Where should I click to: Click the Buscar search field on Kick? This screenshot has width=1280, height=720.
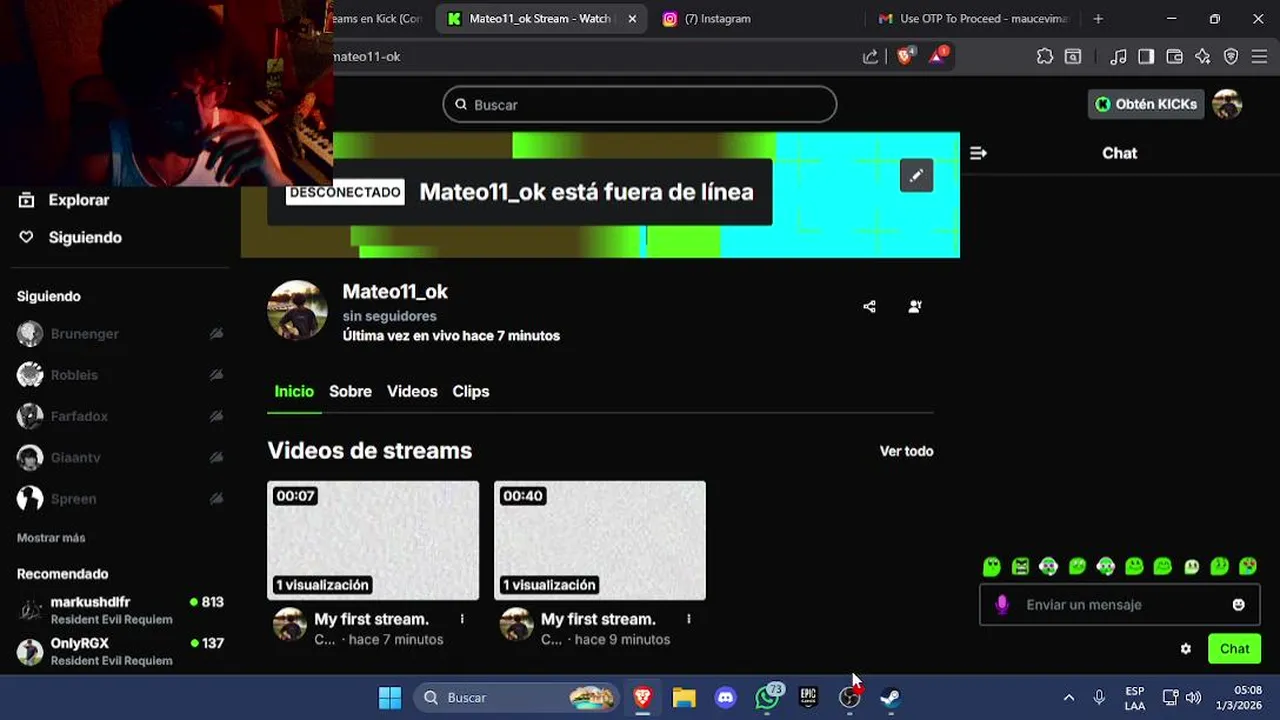(x=640, y=104)
